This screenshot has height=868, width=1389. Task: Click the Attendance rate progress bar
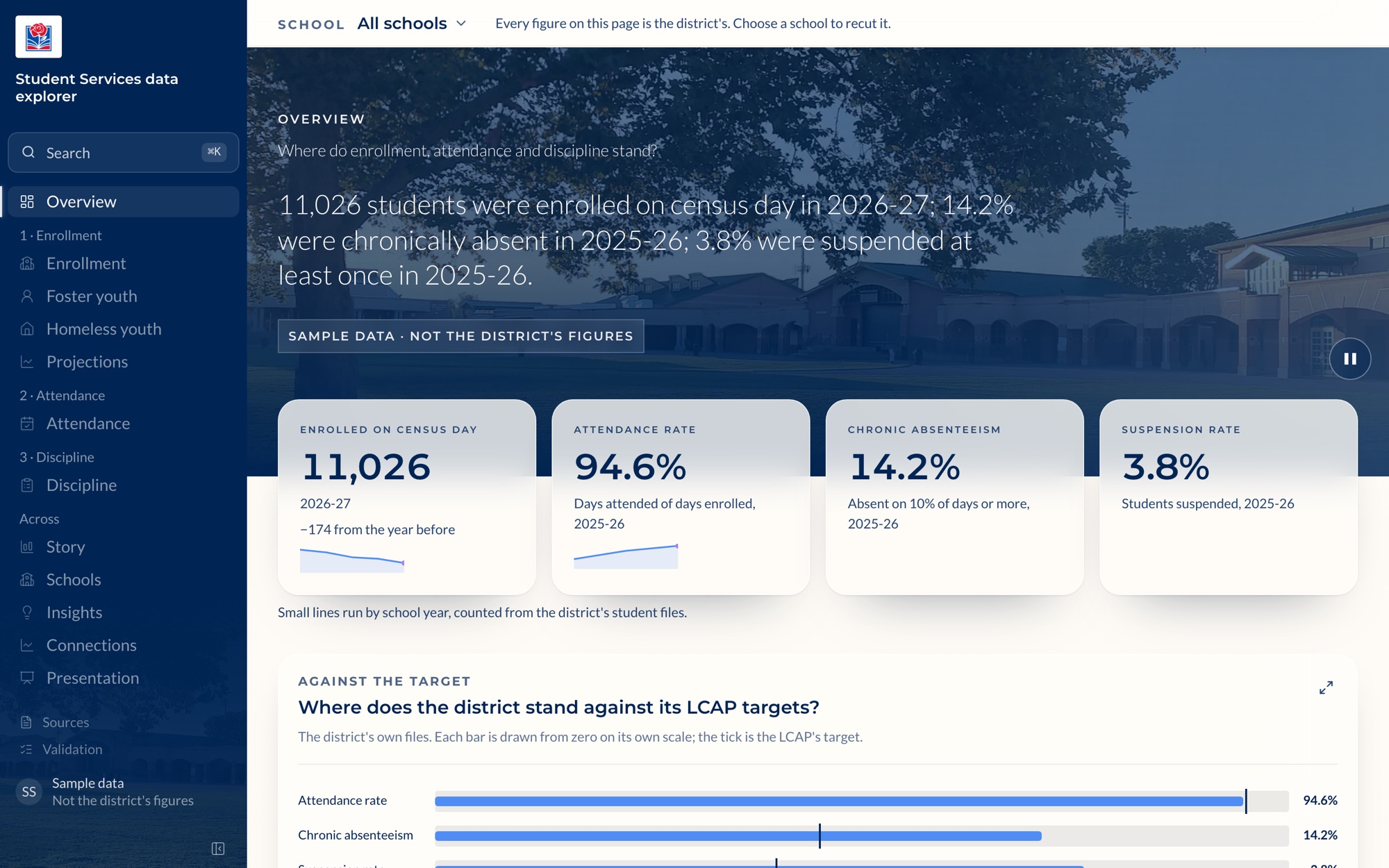tap(861, 801)
